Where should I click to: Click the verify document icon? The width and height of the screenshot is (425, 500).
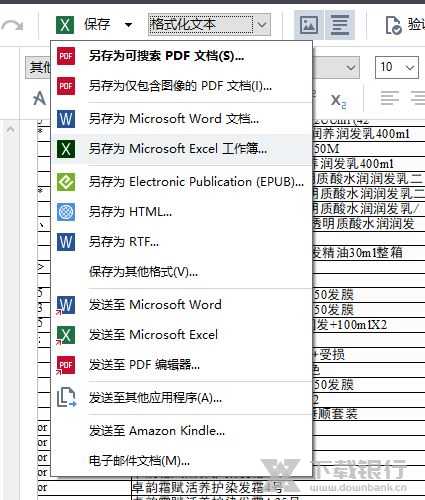tap(393, 25)
